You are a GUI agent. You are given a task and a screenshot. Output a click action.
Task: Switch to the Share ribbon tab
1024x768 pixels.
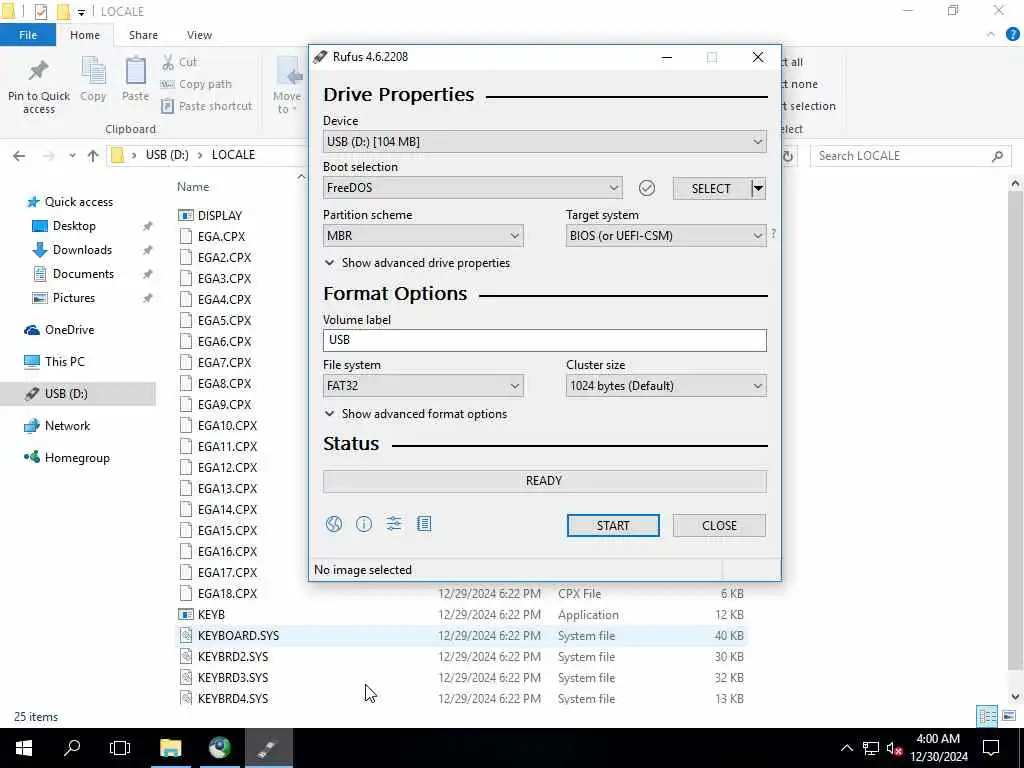143,35
